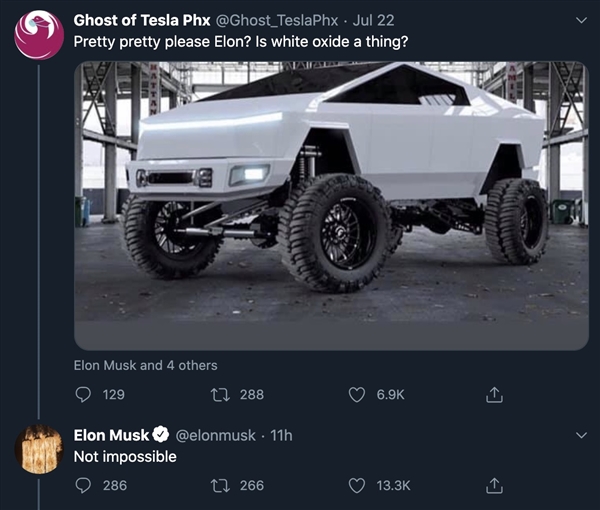
Task: Retweet Elon Musk's "Not impossible" reply
Action: coord(220,486)
